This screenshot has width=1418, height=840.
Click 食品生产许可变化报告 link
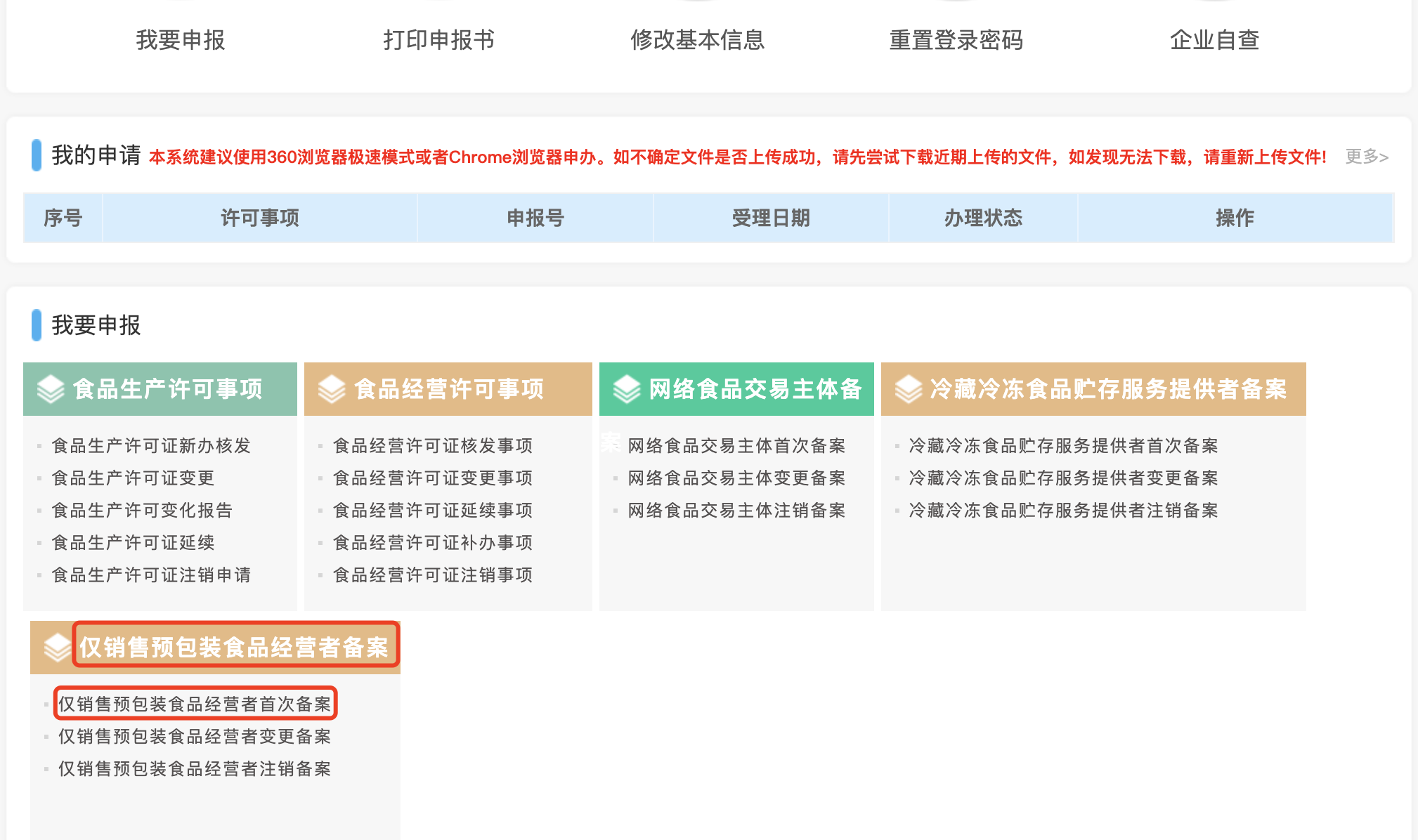[x=142, y=511]
